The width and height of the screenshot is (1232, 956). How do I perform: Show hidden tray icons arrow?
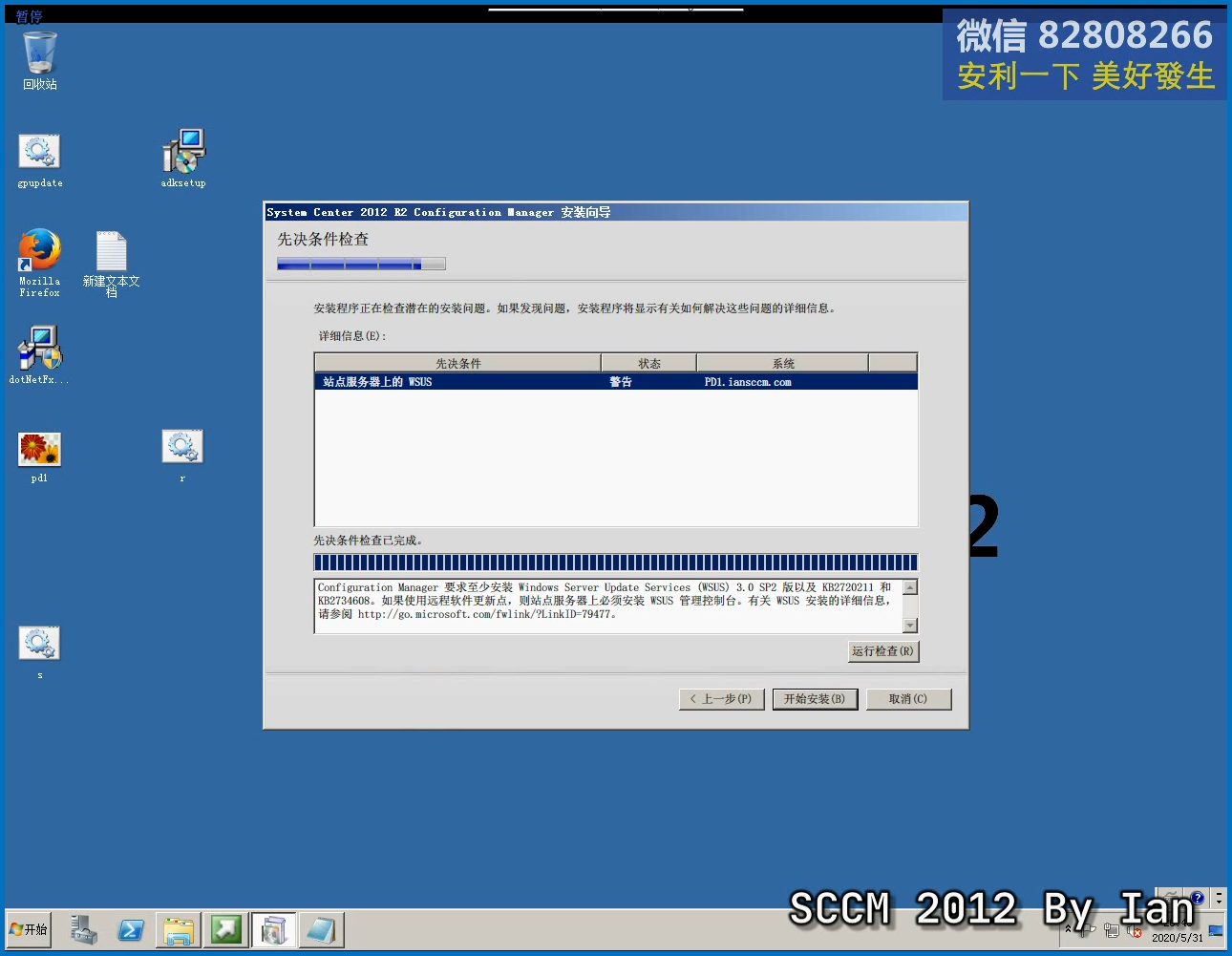click(x=1068, y=929)
